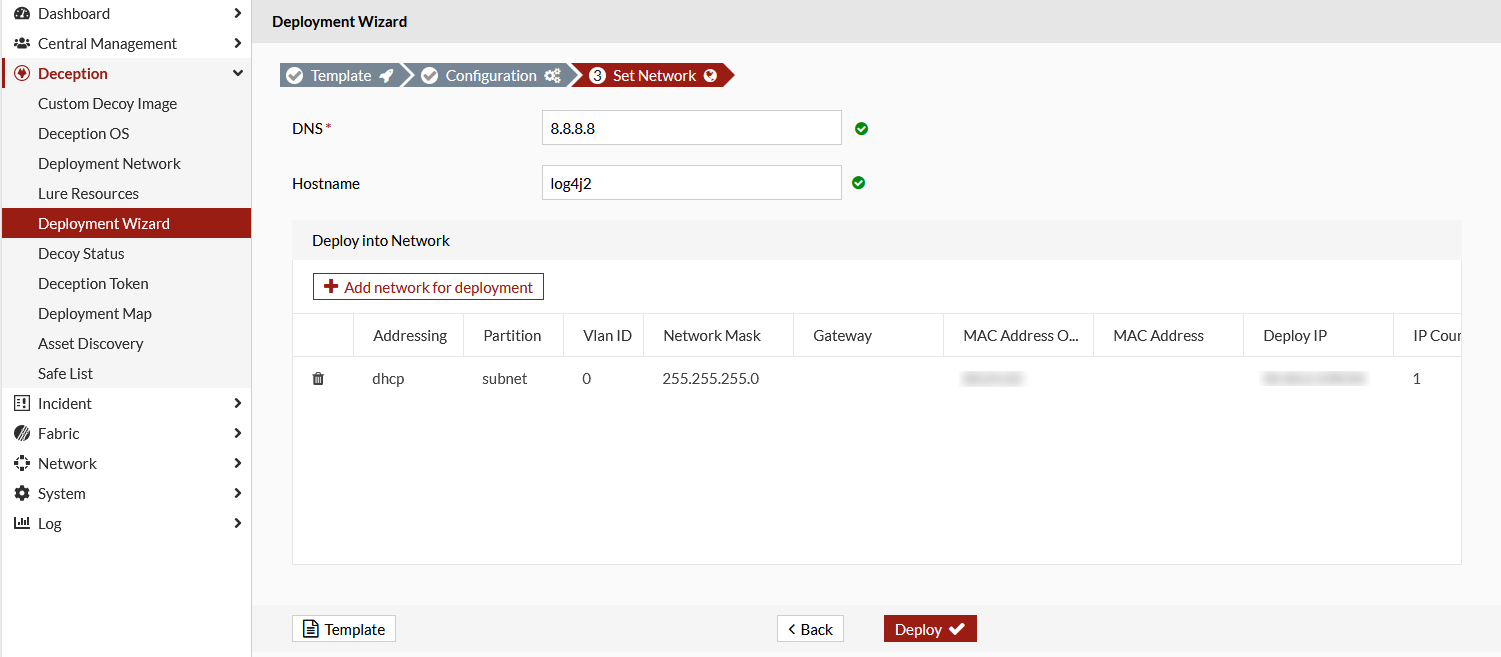Screen dimensions: 1501x657
Task: Open Custom Decoy Image page
Action: coord(126,104)
